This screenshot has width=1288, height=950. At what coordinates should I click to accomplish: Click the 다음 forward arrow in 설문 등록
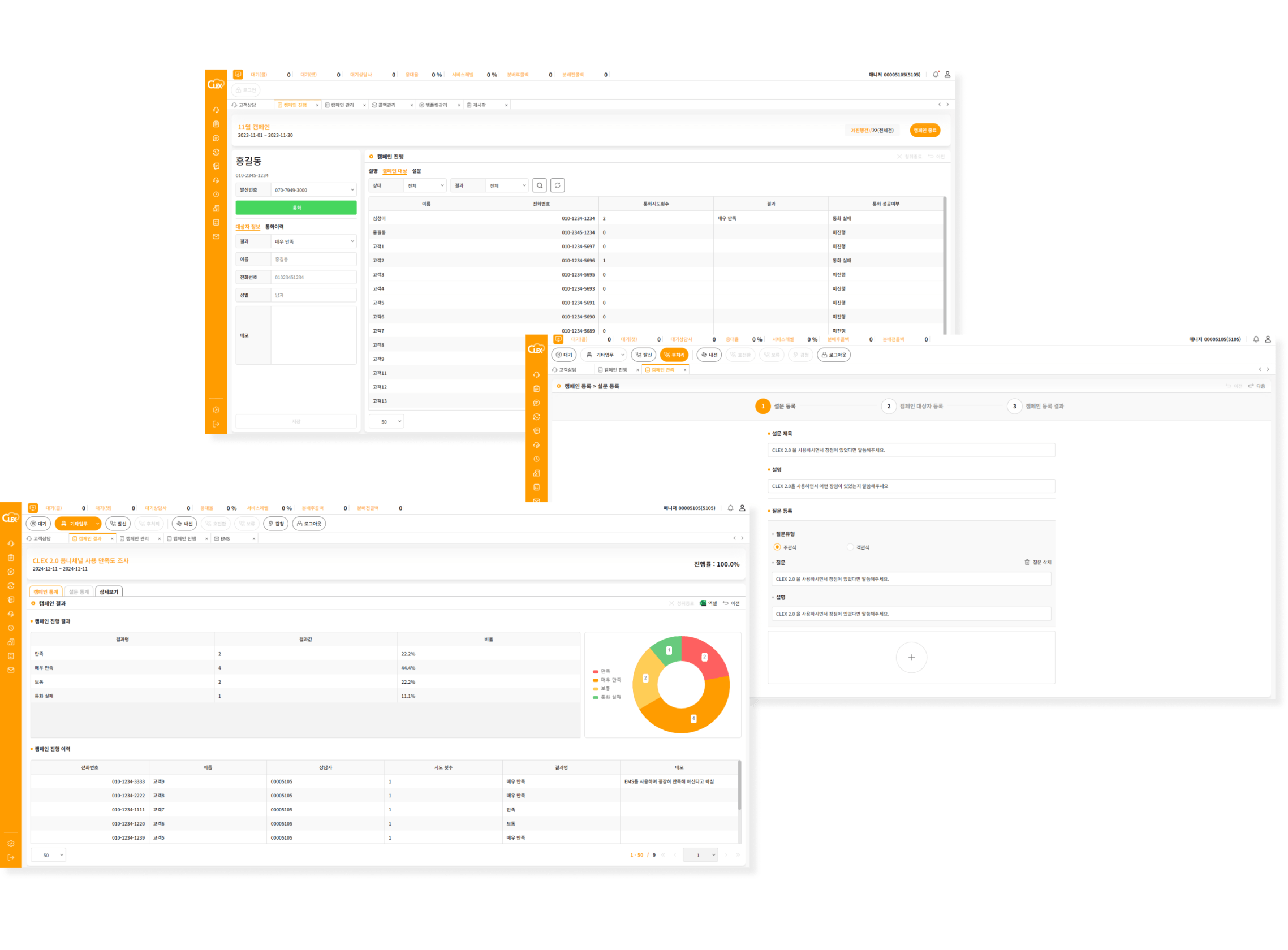tap(1251, 386)
